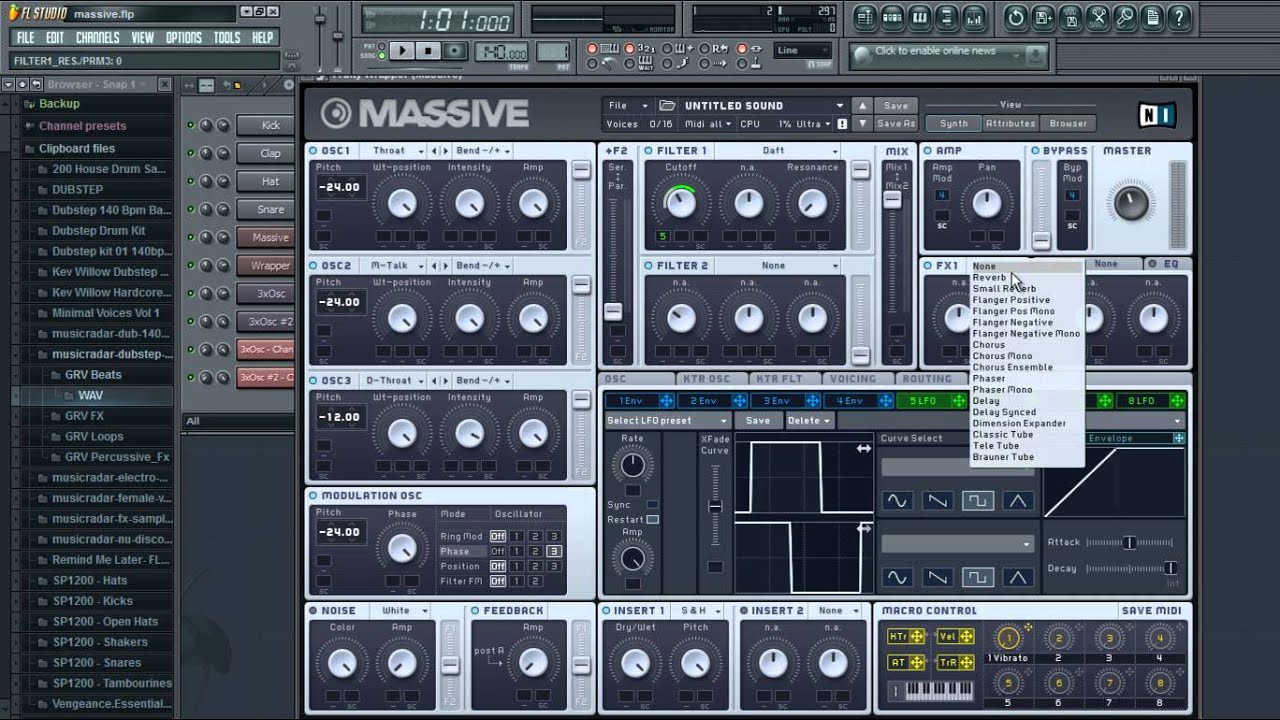
Task: Click the AT macro source handle
Action: tap(917, 662)
